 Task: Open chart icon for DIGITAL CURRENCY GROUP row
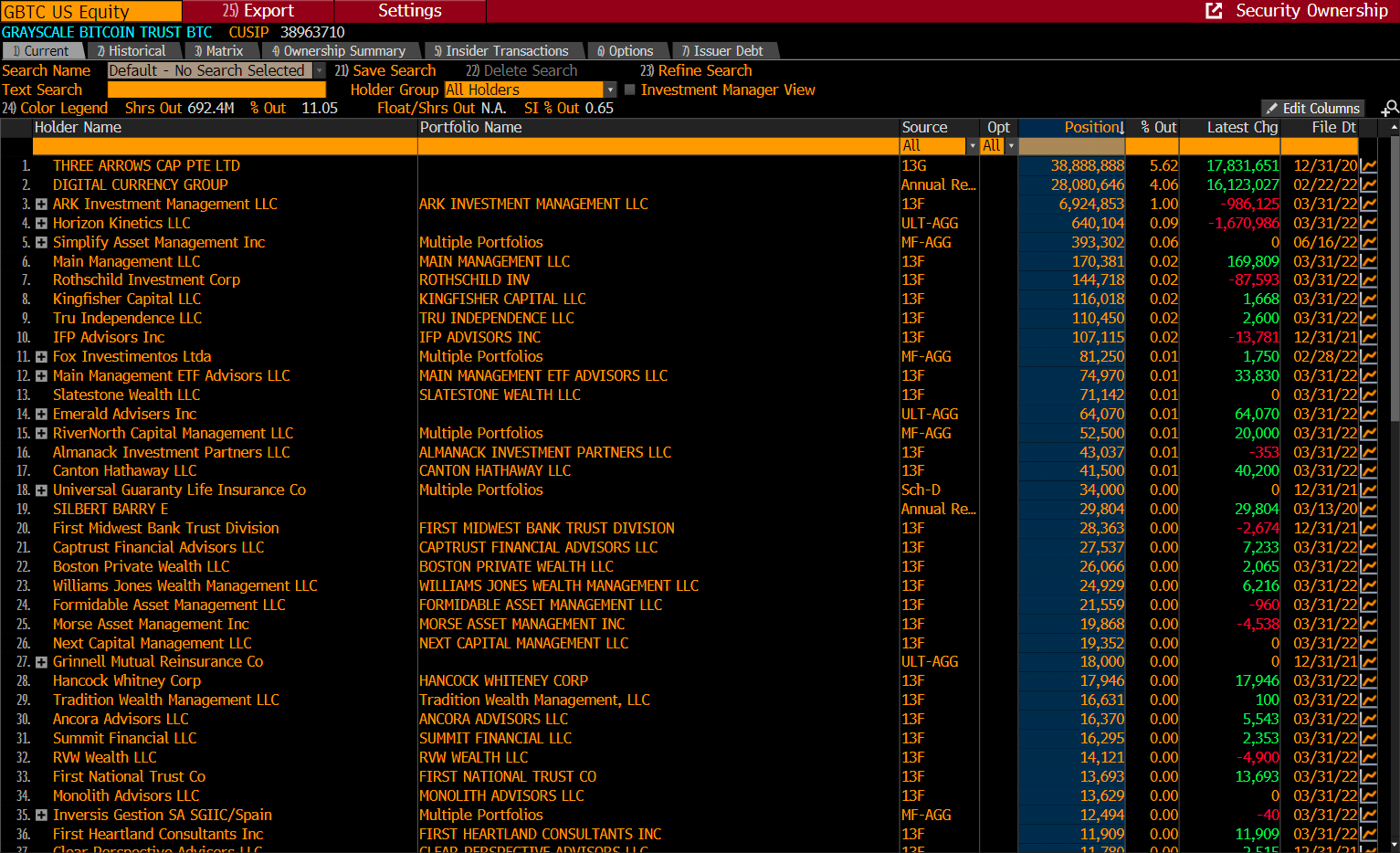[1368, 185]
